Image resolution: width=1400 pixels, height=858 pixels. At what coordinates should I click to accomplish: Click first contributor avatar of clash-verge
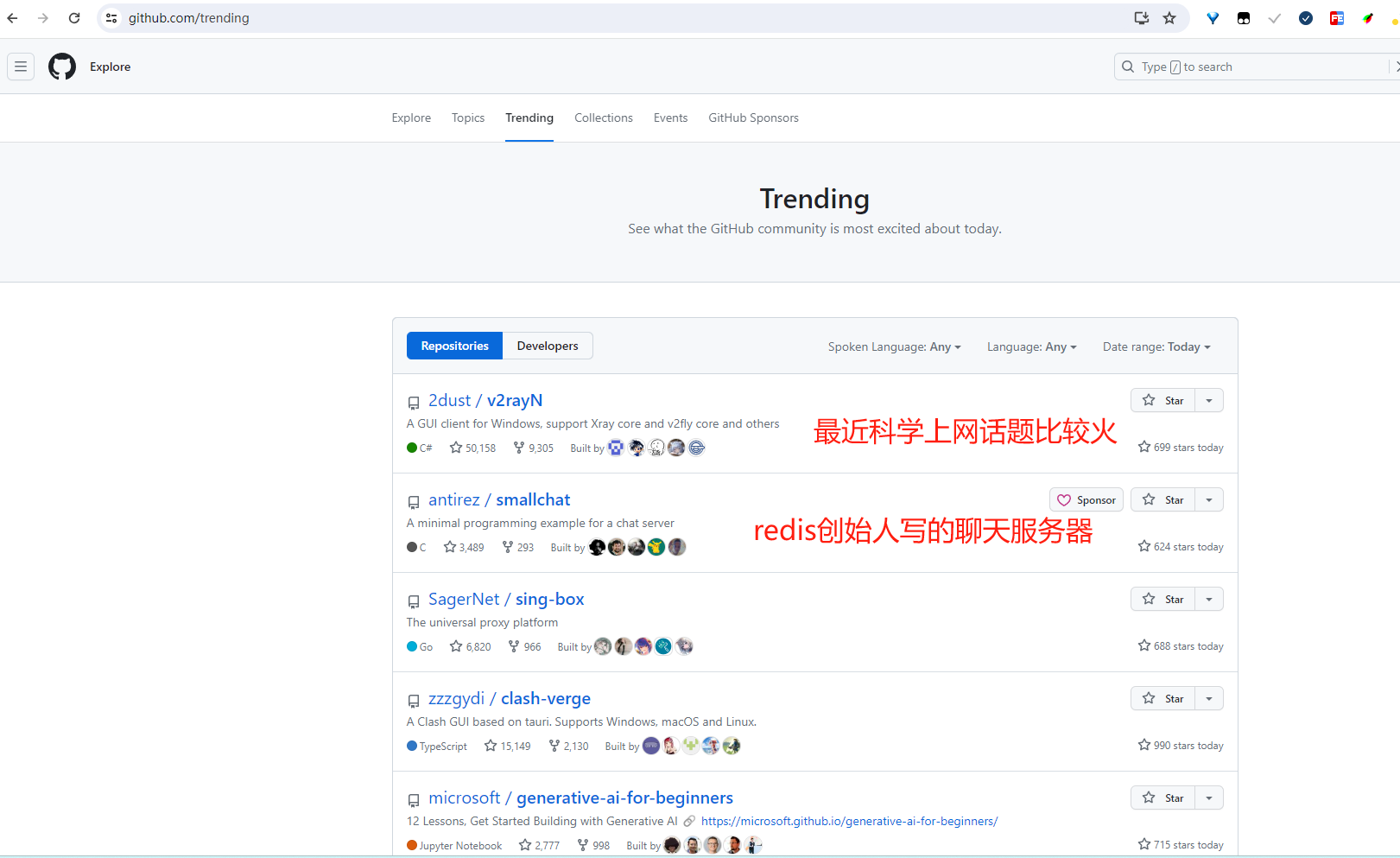point(651,746)
